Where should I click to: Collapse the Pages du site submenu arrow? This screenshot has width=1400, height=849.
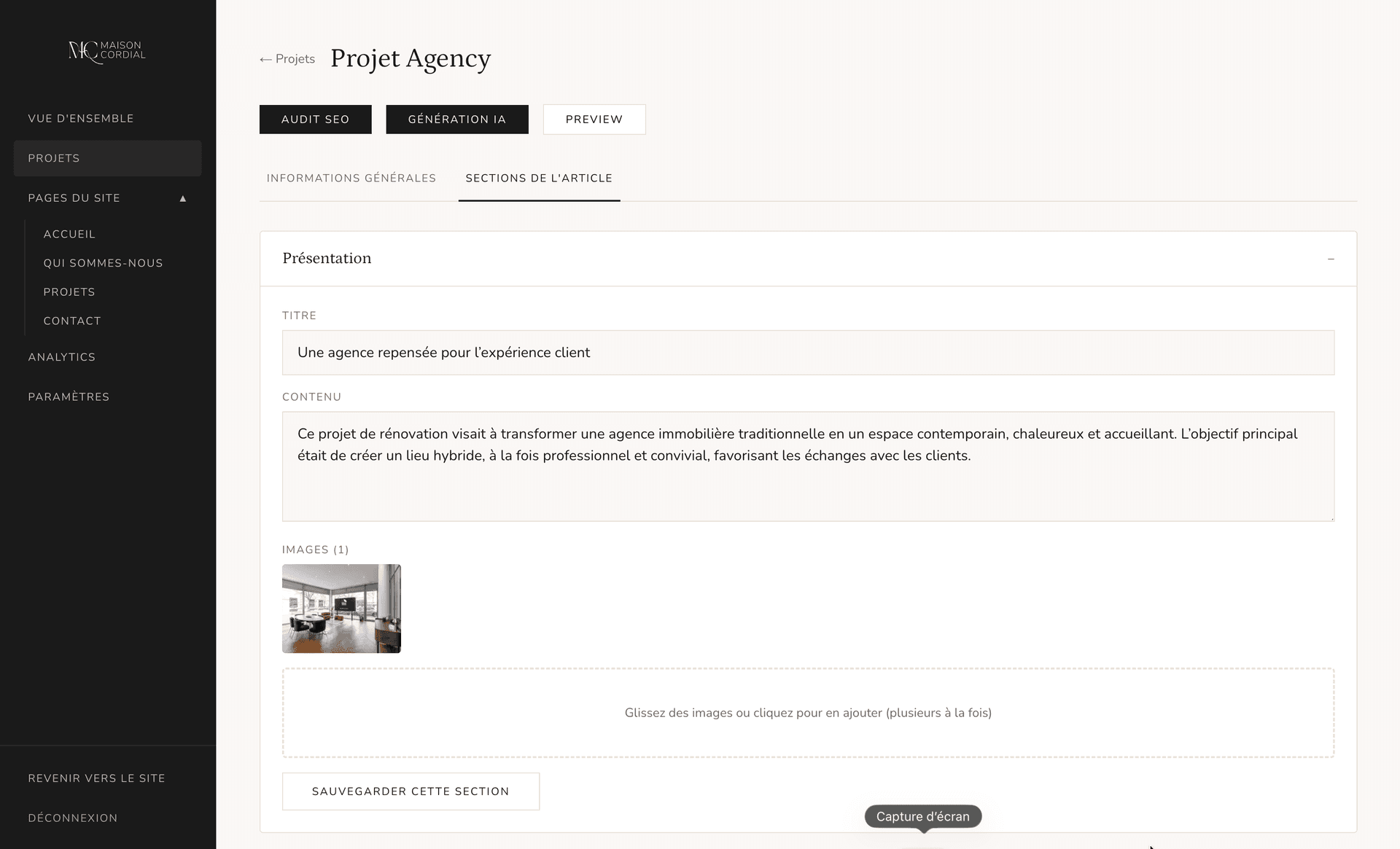(183, 198)
